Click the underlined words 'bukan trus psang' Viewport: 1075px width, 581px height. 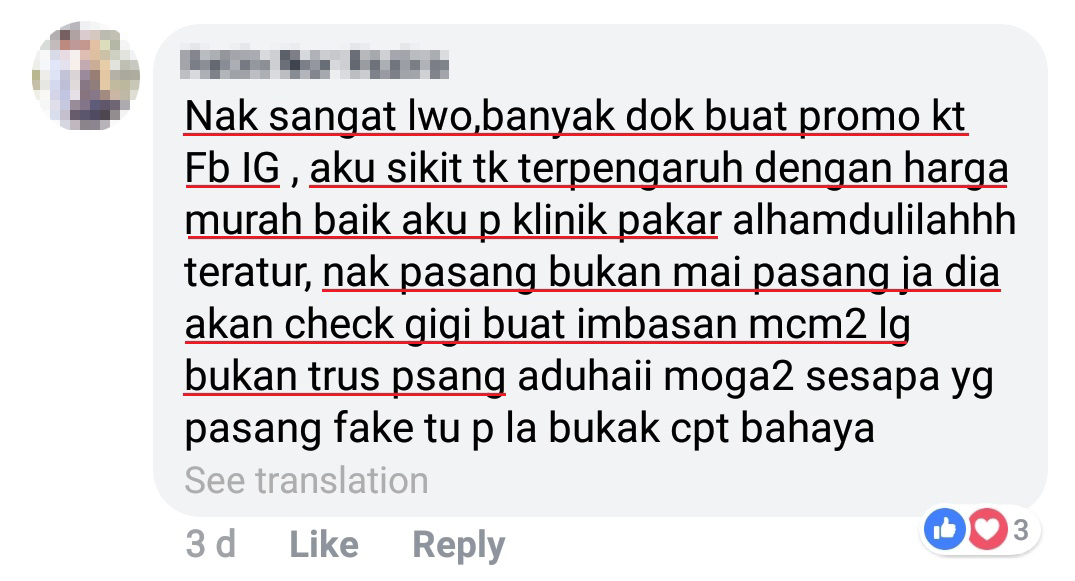pyautogui.click(x=346, y=377)
